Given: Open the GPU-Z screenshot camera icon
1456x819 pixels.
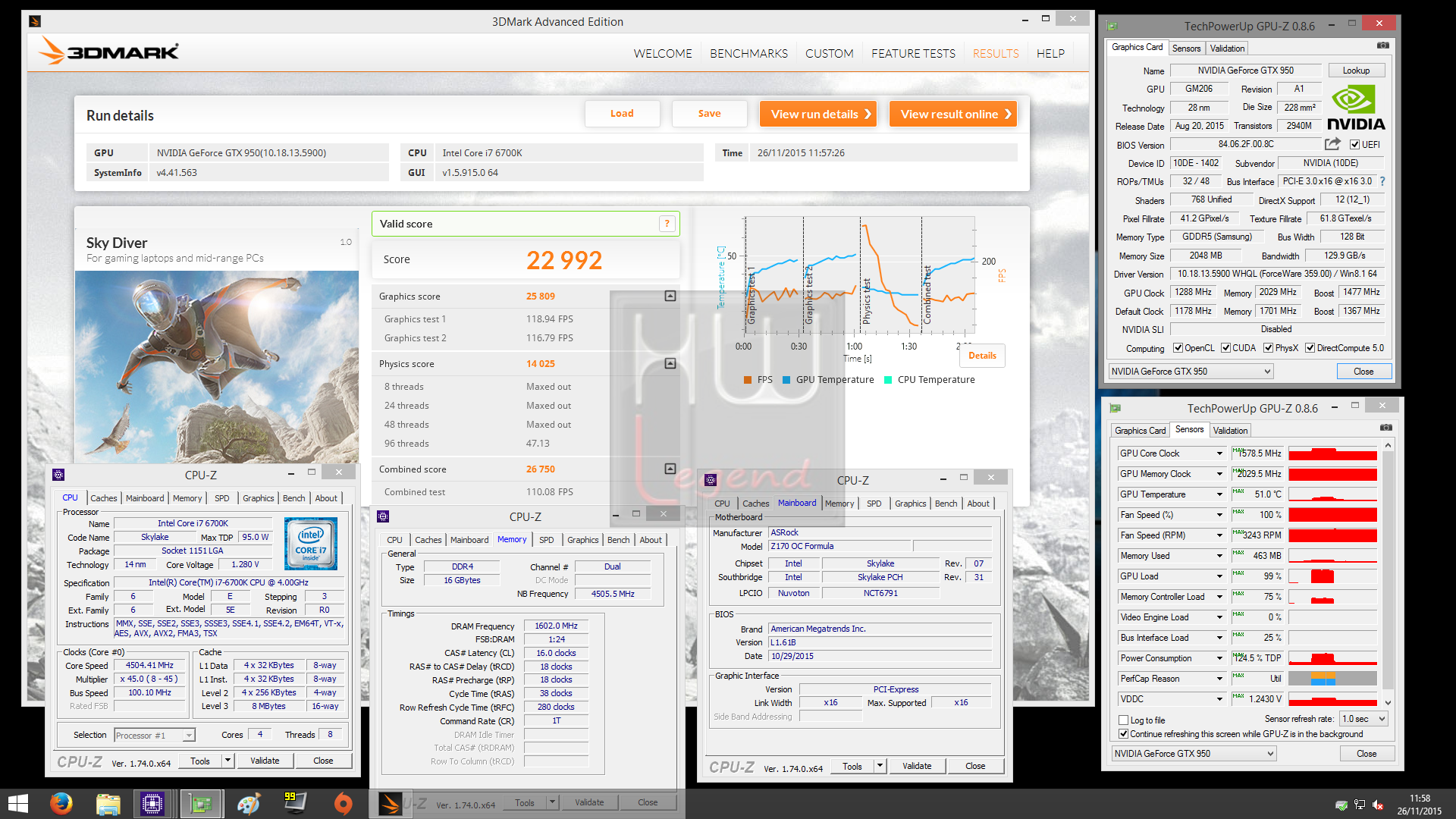Looking at the screenshot, I should [1383, 46].
